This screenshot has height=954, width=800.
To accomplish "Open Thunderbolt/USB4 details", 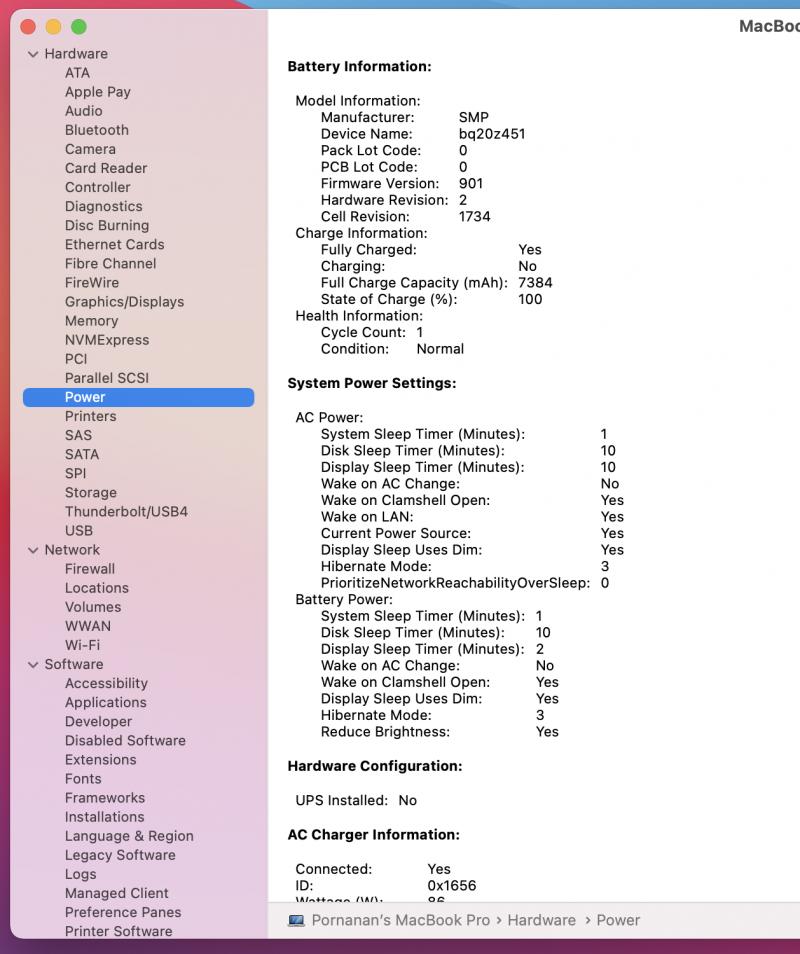I will pos(127,512).
